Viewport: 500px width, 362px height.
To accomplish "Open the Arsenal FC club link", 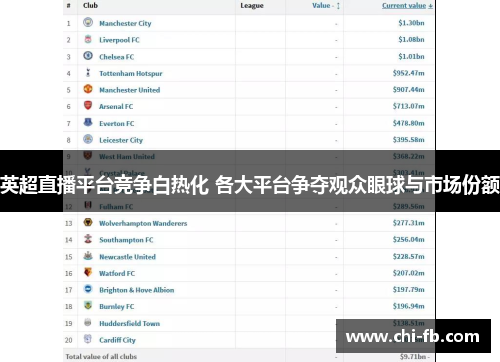I will [116, 107].
